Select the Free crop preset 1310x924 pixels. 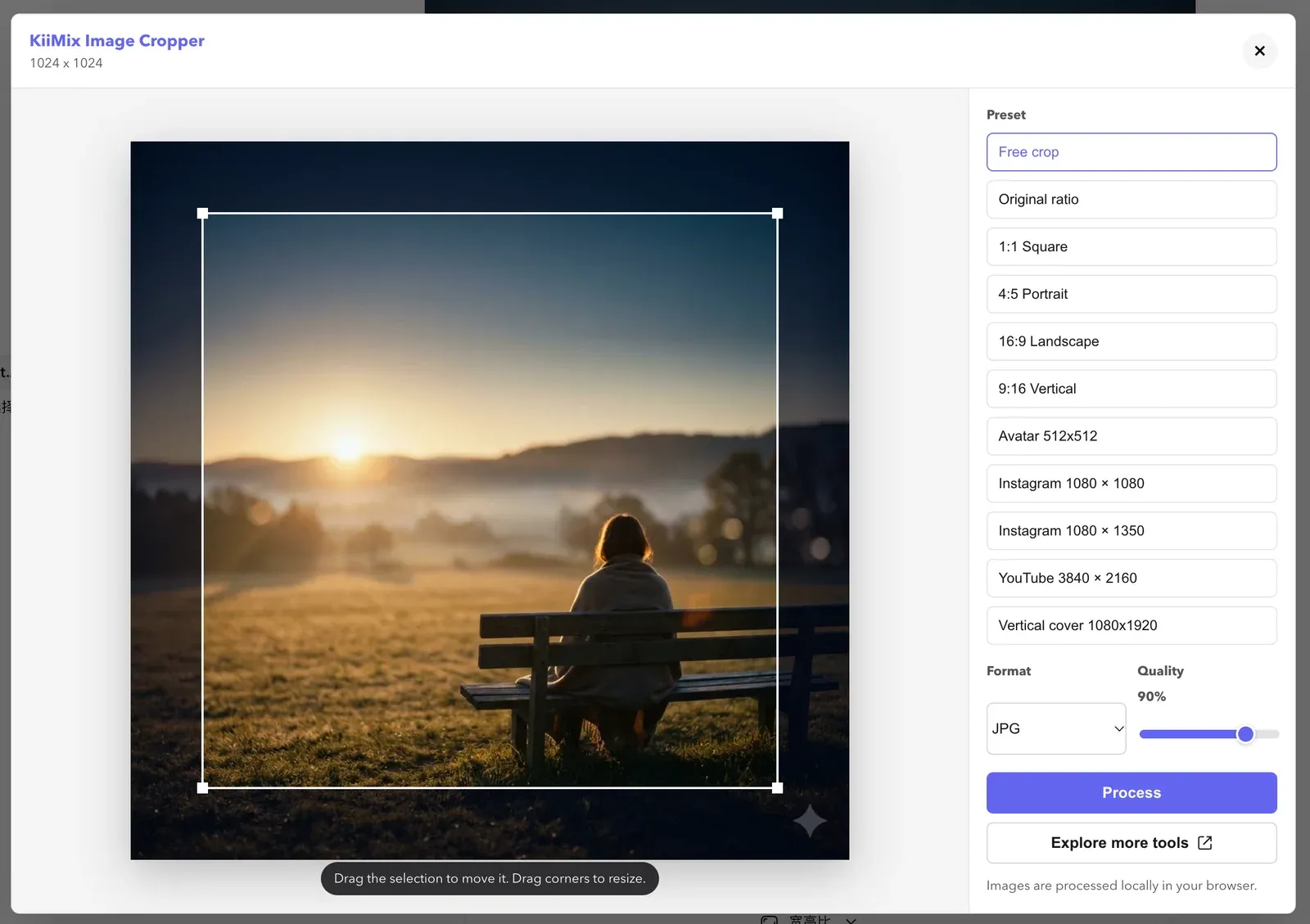[x=1132, y=152]
